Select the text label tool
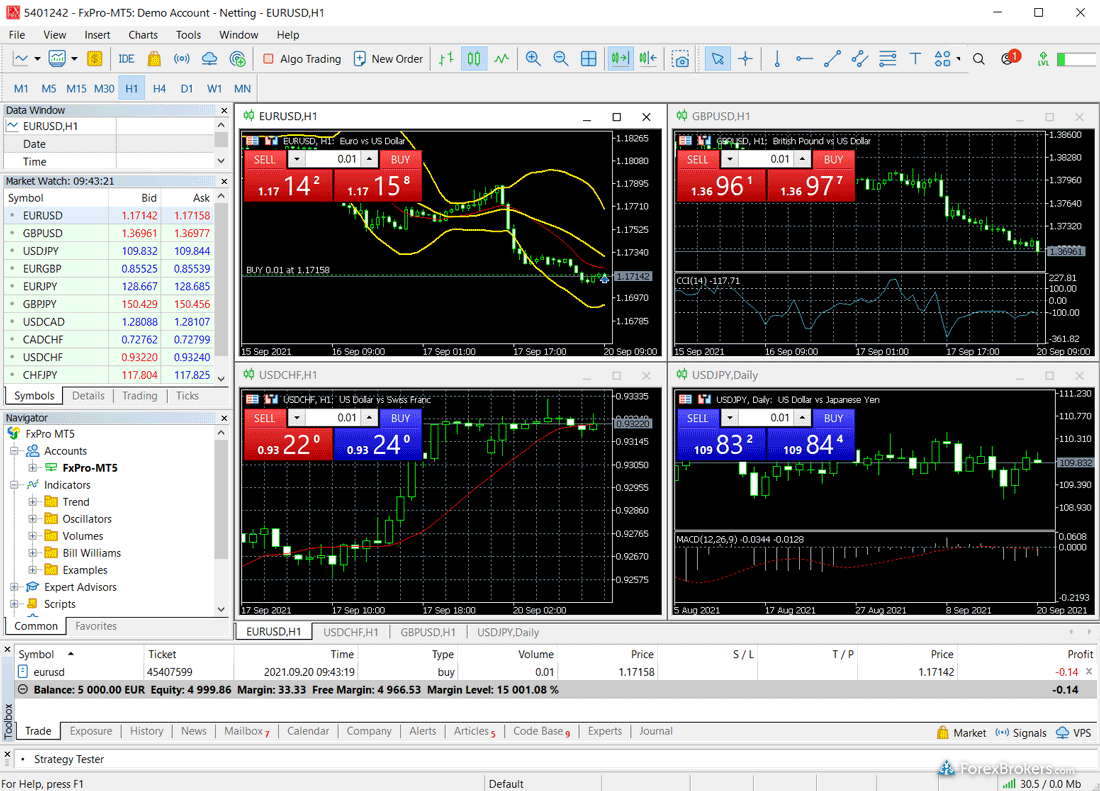 915,59
